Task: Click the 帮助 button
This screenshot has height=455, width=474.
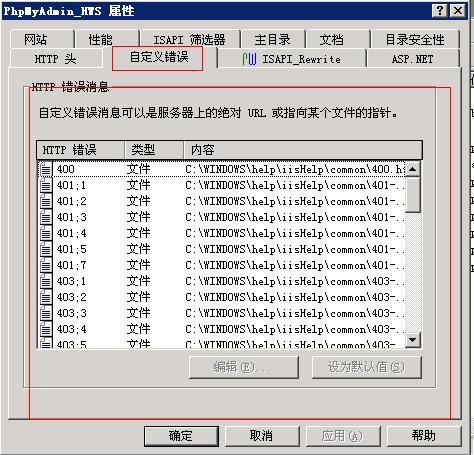Action: pos(424,436)
